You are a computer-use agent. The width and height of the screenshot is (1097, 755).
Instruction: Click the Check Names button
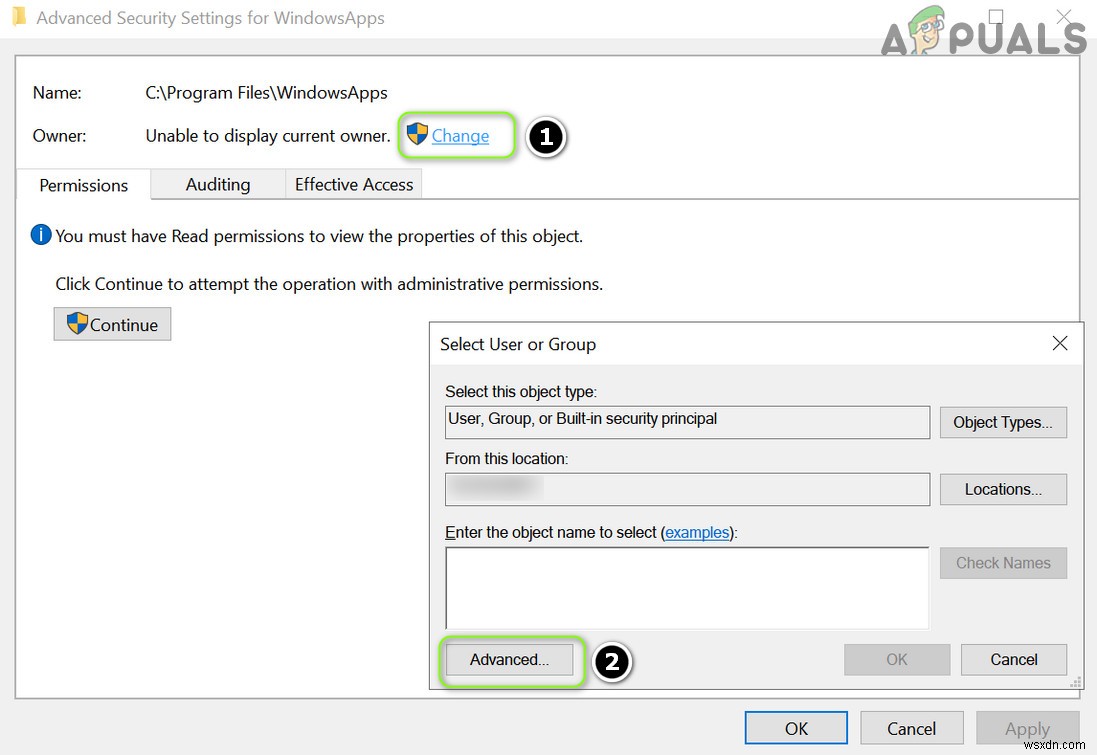pos(1003,563)
